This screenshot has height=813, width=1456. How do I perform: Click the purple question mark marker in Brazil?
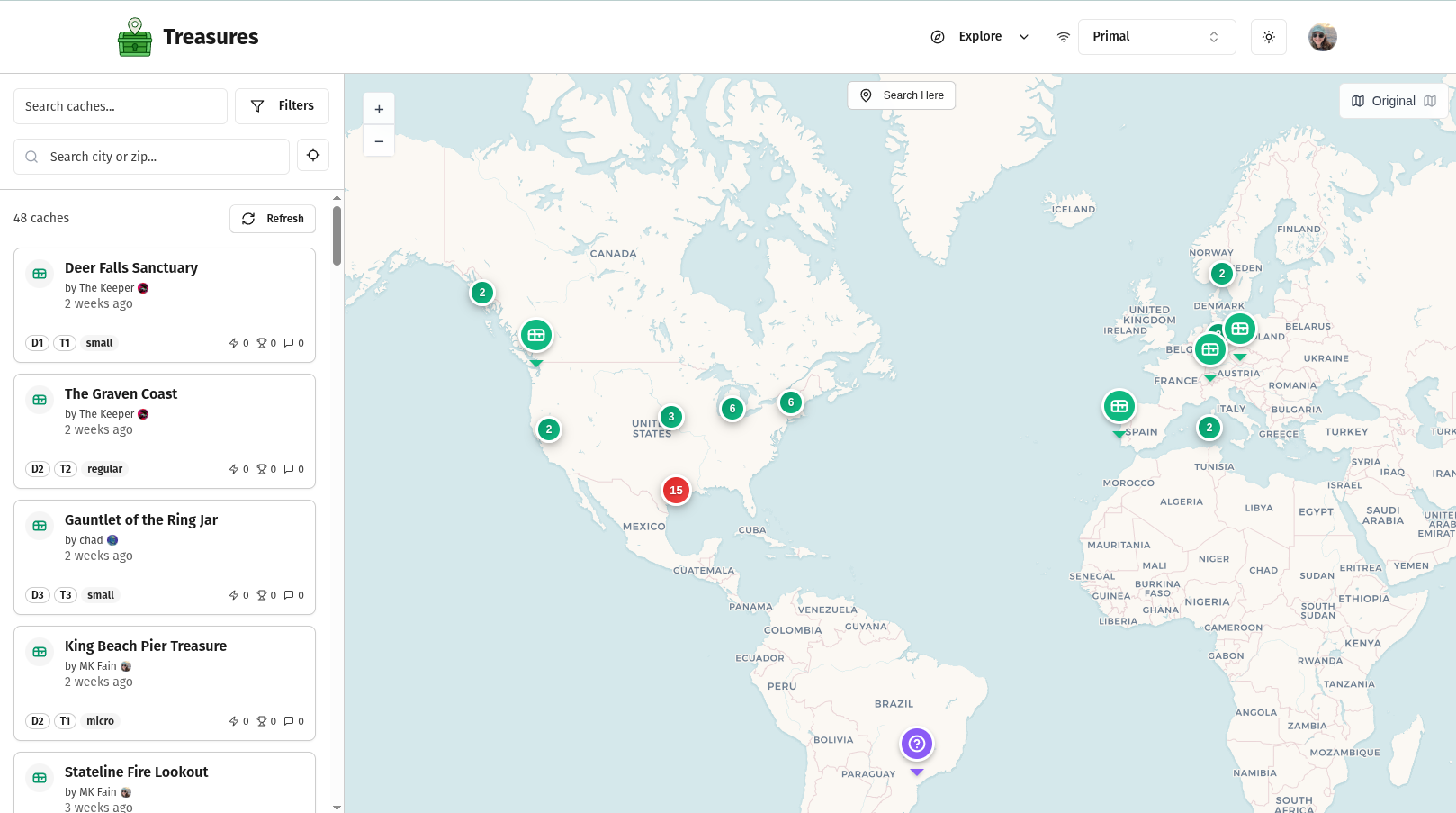tap(916, 745)
